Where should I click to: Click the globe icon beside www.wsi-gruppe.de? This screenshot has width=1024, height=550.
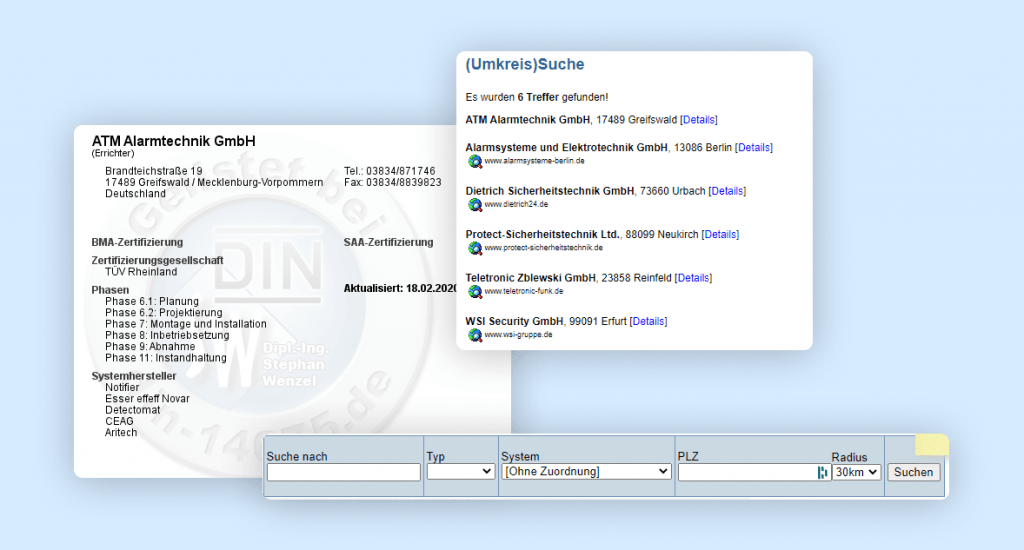click(x=475, y=335)
